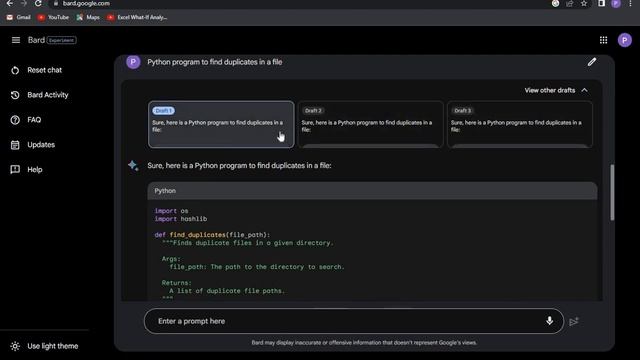Viewport: 640px width, 360px height.
Task: Bookmark this page with star icon
Action: click(584, 3)
